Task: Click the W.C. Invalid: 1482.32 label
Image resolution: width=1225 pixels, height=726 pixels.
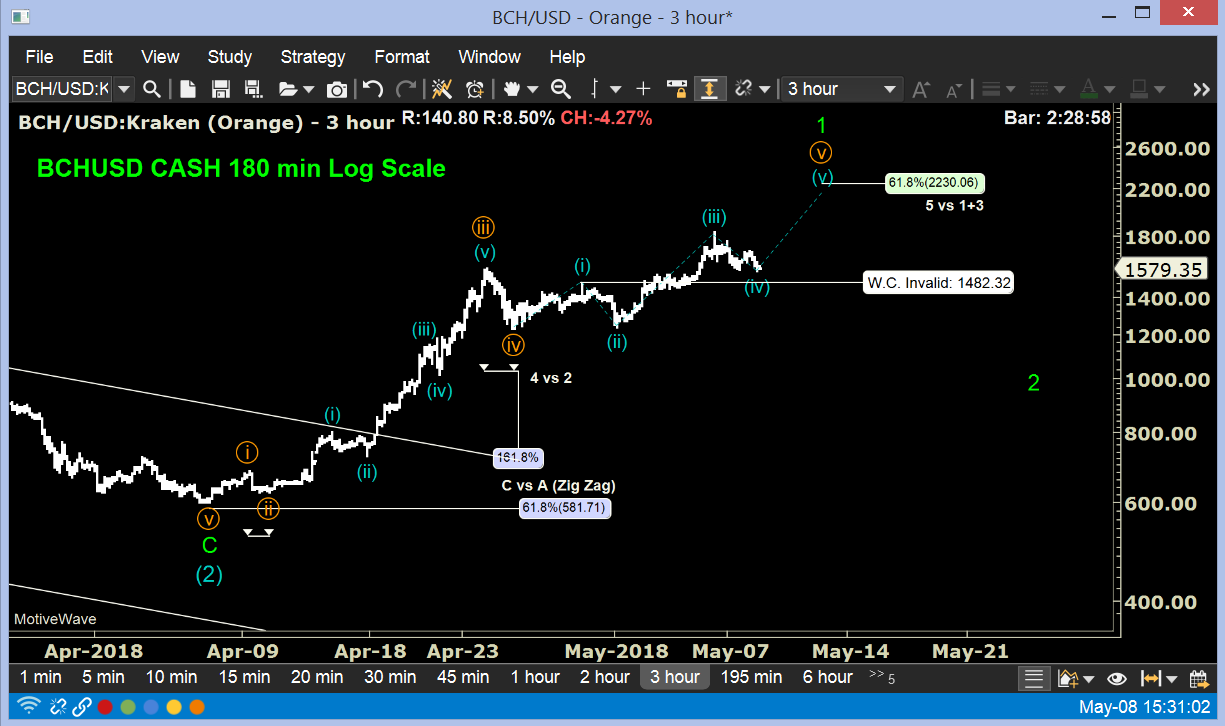Action: tap(937, 282)
